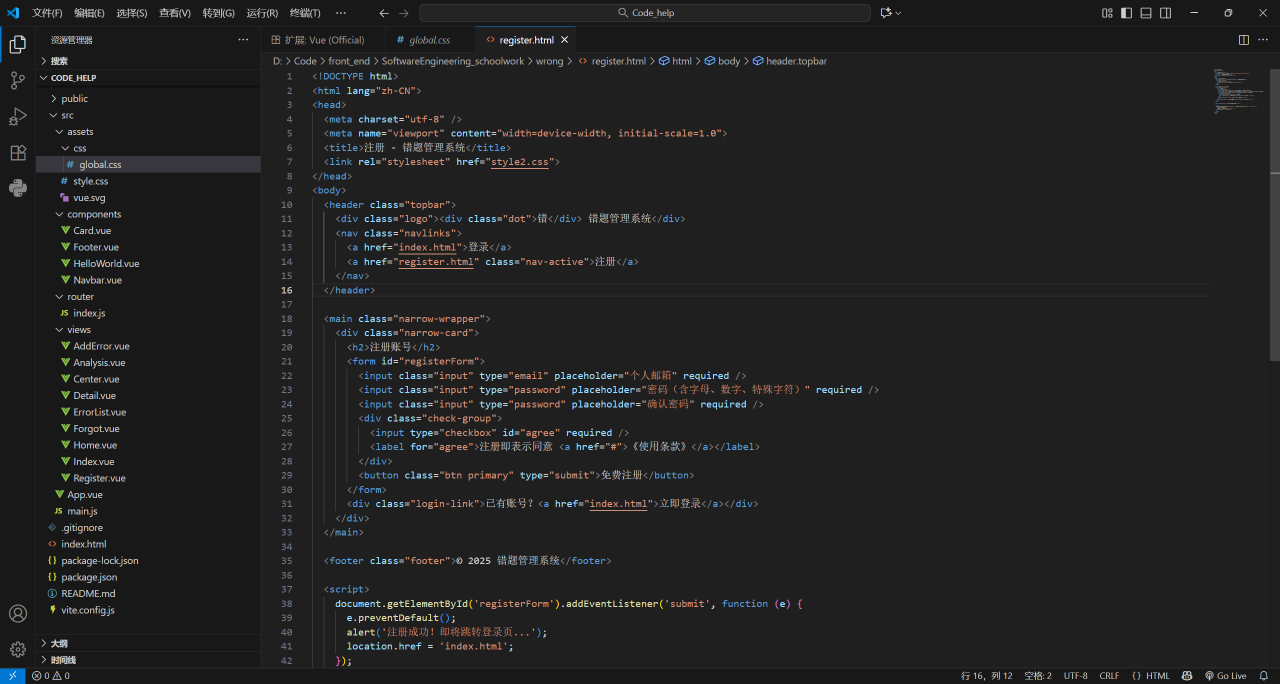Click the split editor right icon

click(x=1244, y=40)
